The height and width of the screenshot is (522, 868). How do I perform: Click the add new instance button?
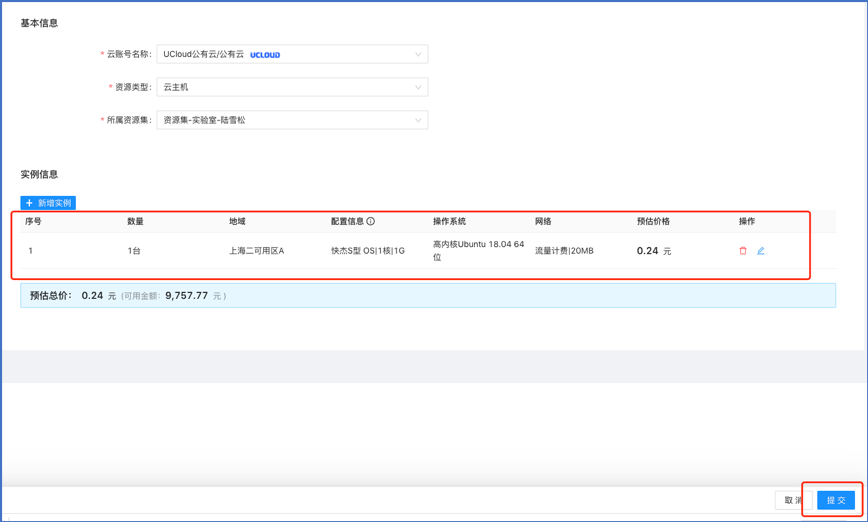point(48,203)
